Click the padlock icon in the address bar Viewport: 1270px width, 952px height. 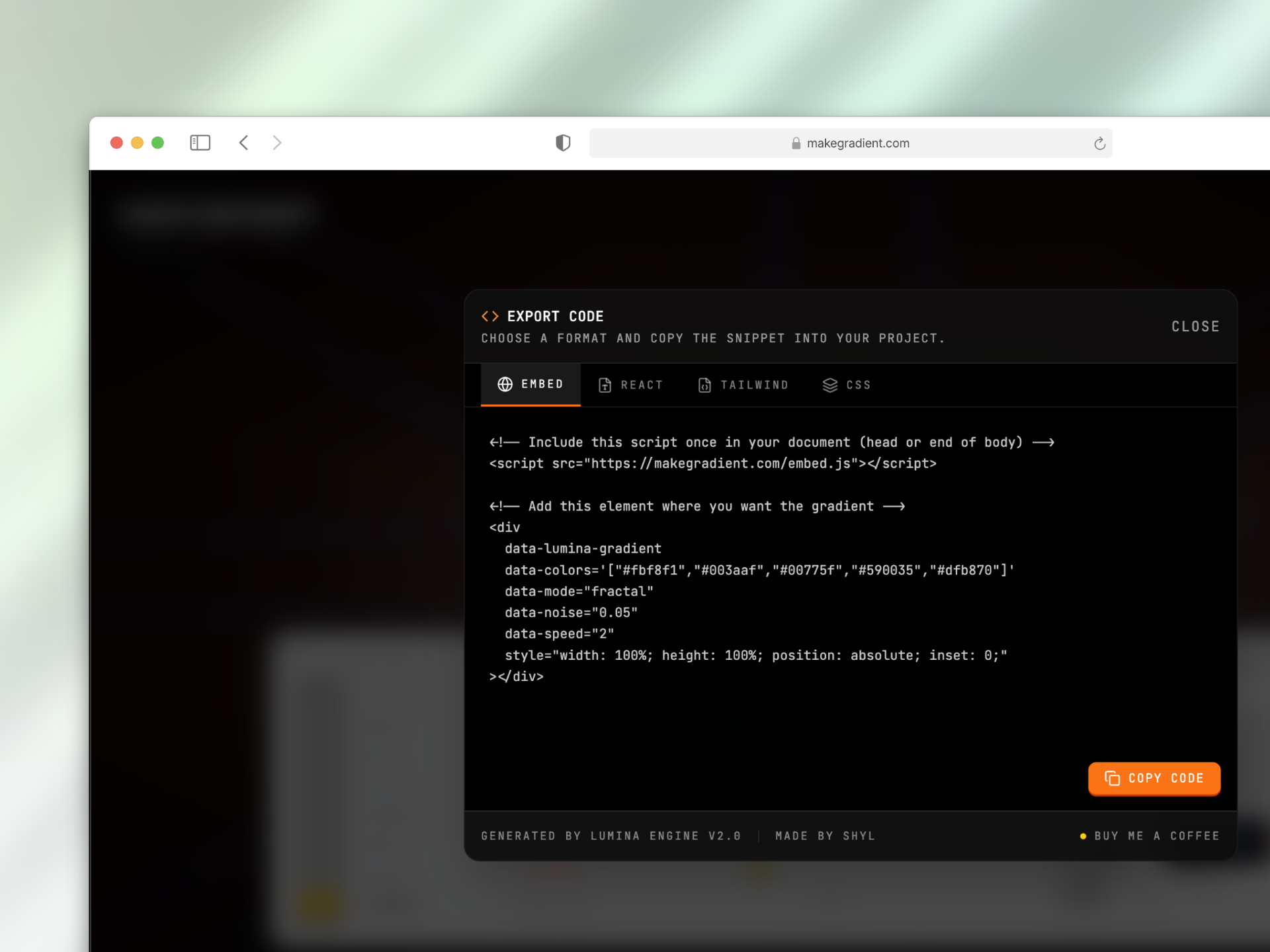(796, 143)
